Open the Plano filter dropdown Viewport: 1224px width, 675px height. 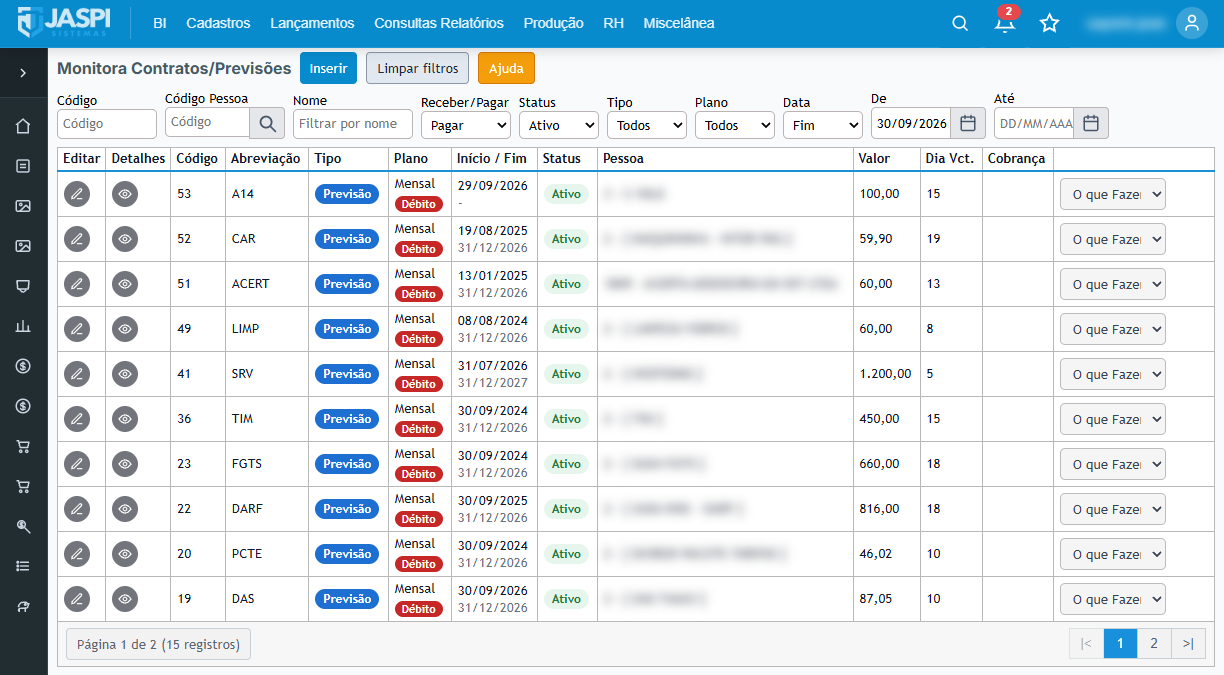[x=735, y=125]
